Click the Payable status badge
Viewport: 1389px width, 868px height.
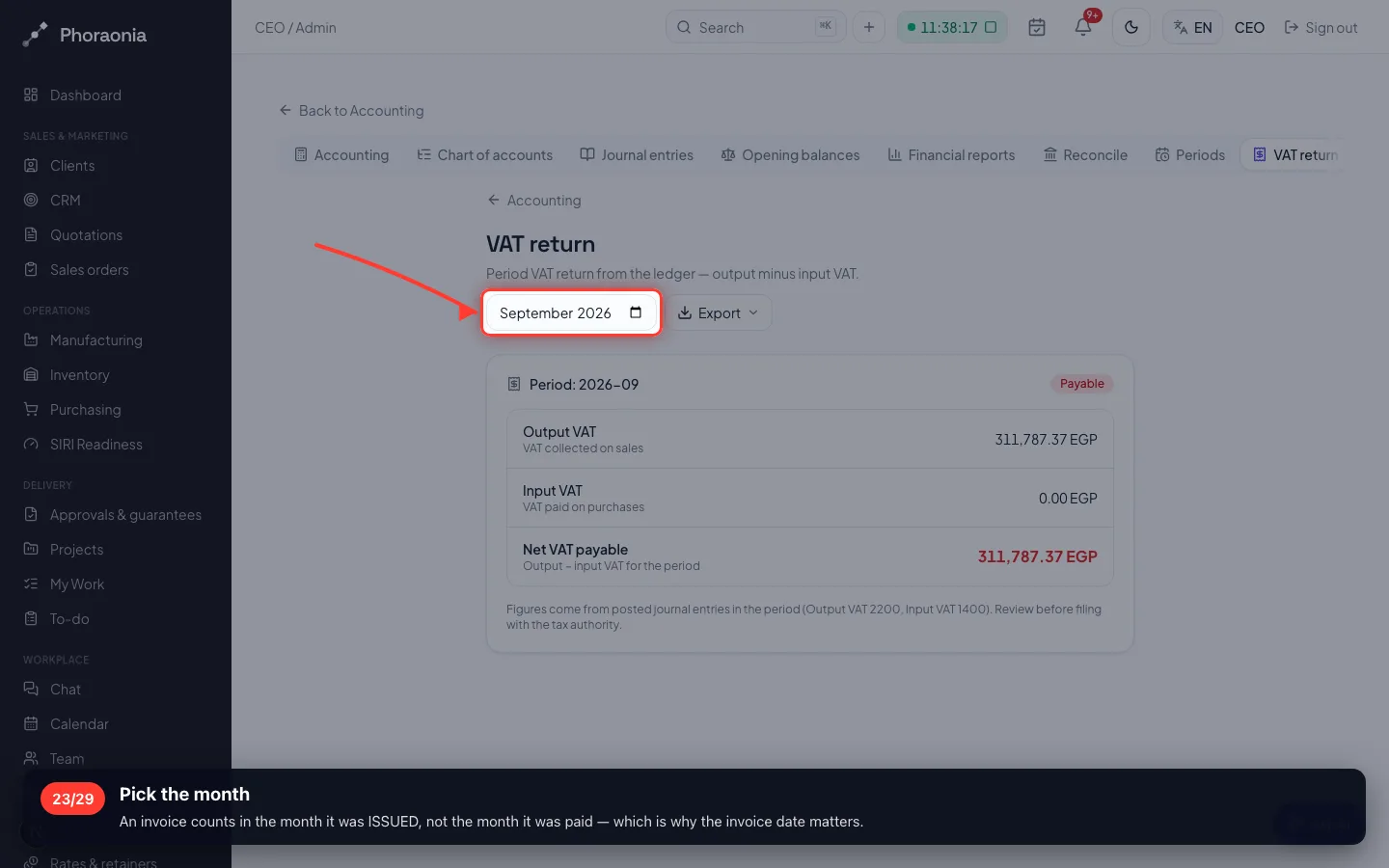1081,384
